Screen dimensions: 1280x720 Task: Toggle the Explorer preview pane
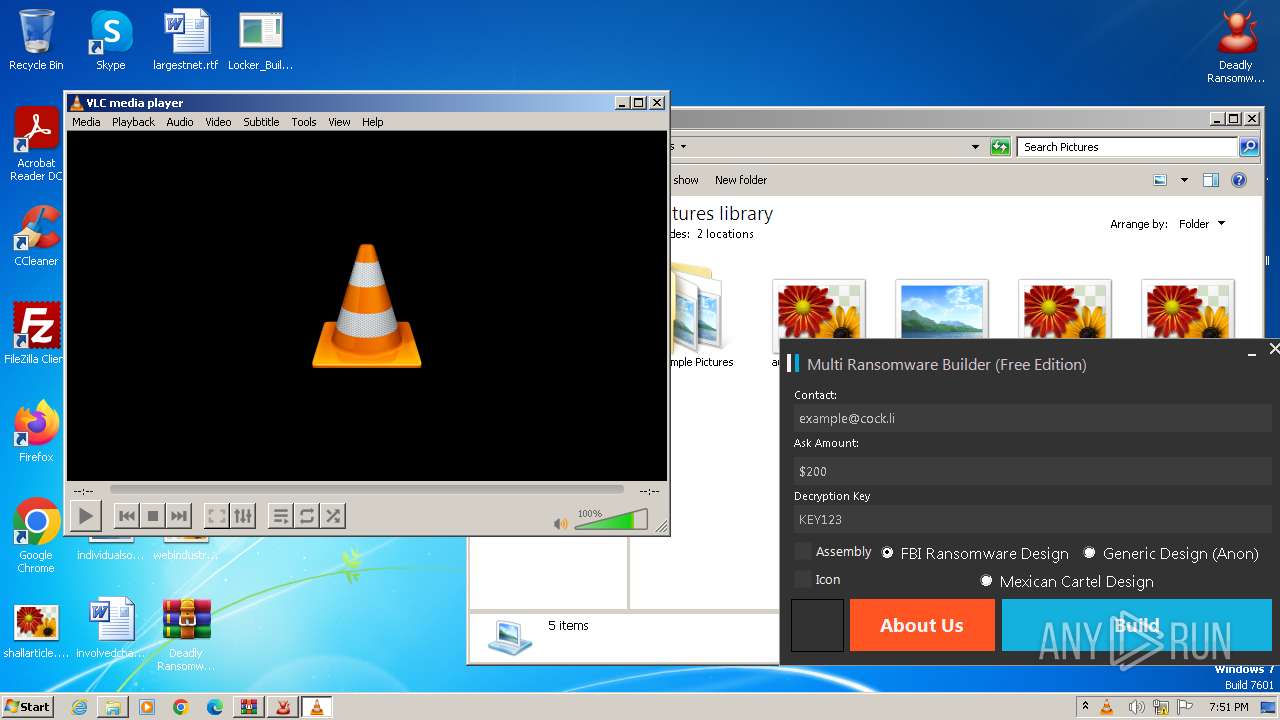(1211, 180)
